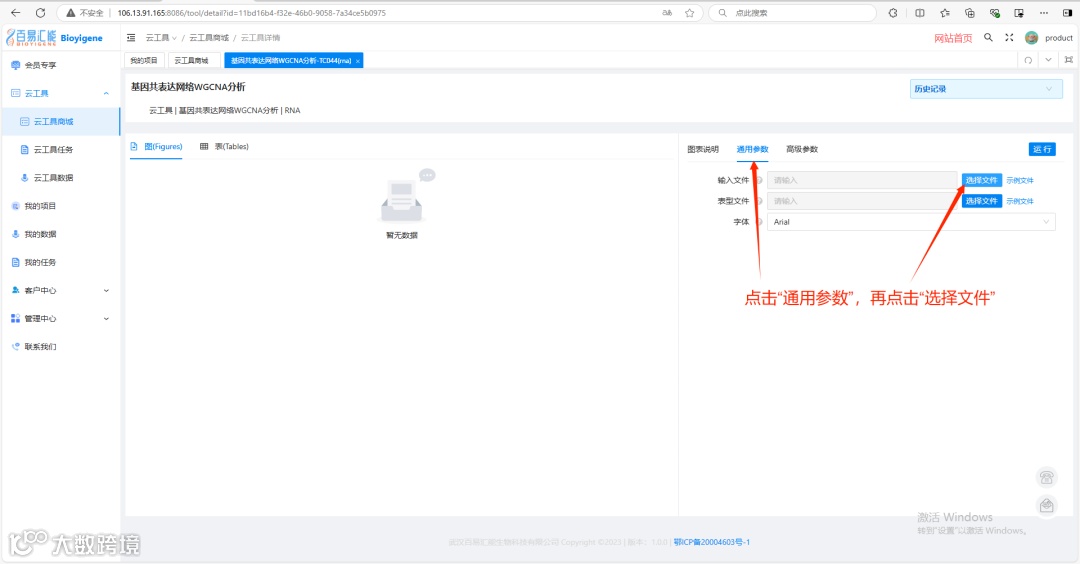Click the Bioyigene logo
The width and height of the screenshot is (1080, 564).
54,38
